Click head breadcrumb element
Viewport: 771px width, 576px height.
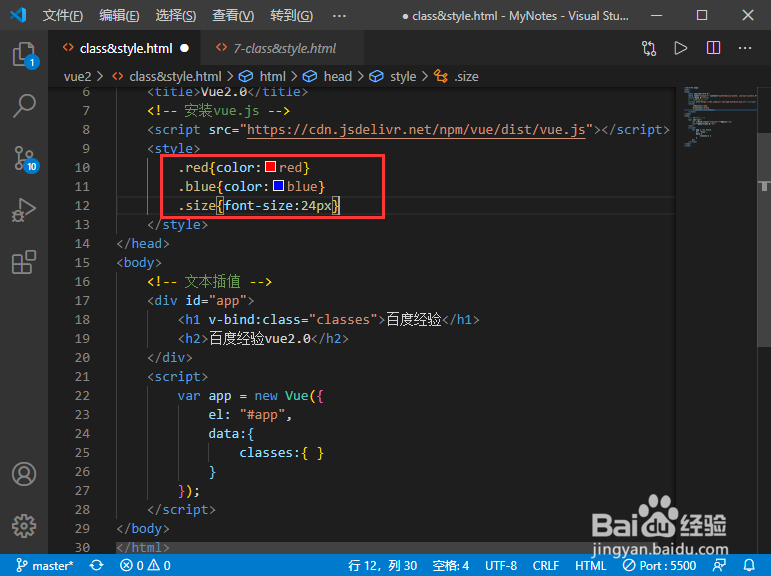point(337,77)
